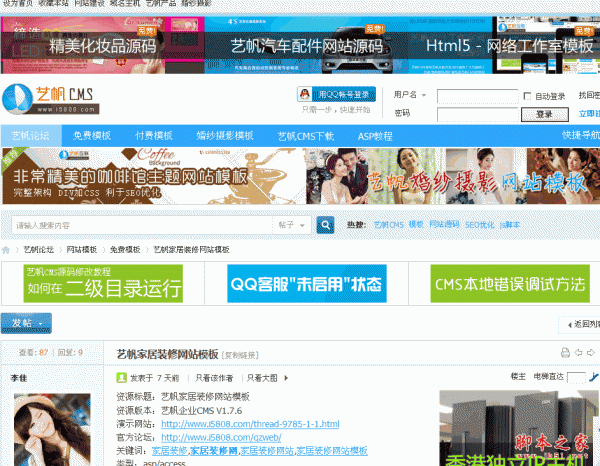Click the 只看该作者 link
Viewport: 600px width, 466px height.
coord(214,378)
